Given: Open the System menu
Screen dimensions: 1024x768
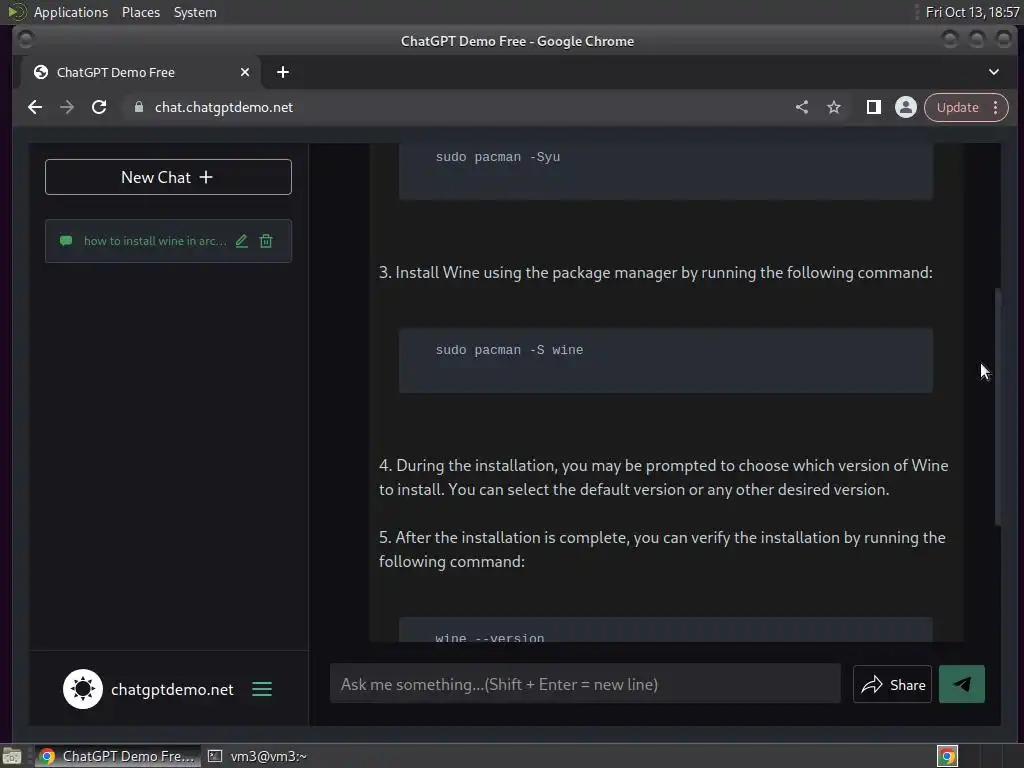Looking at the screenshot, I should pos(195,12).
